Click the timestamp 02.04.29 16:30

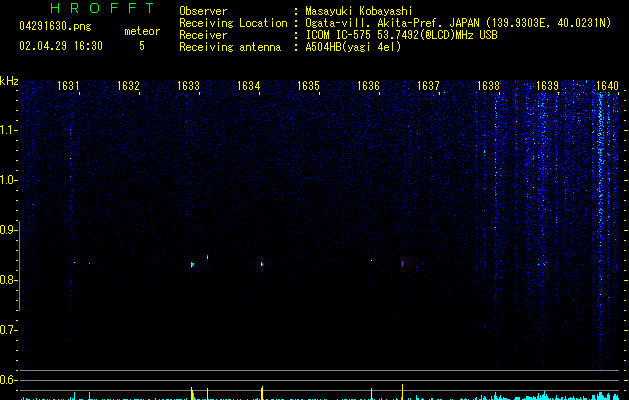point(61,46)
